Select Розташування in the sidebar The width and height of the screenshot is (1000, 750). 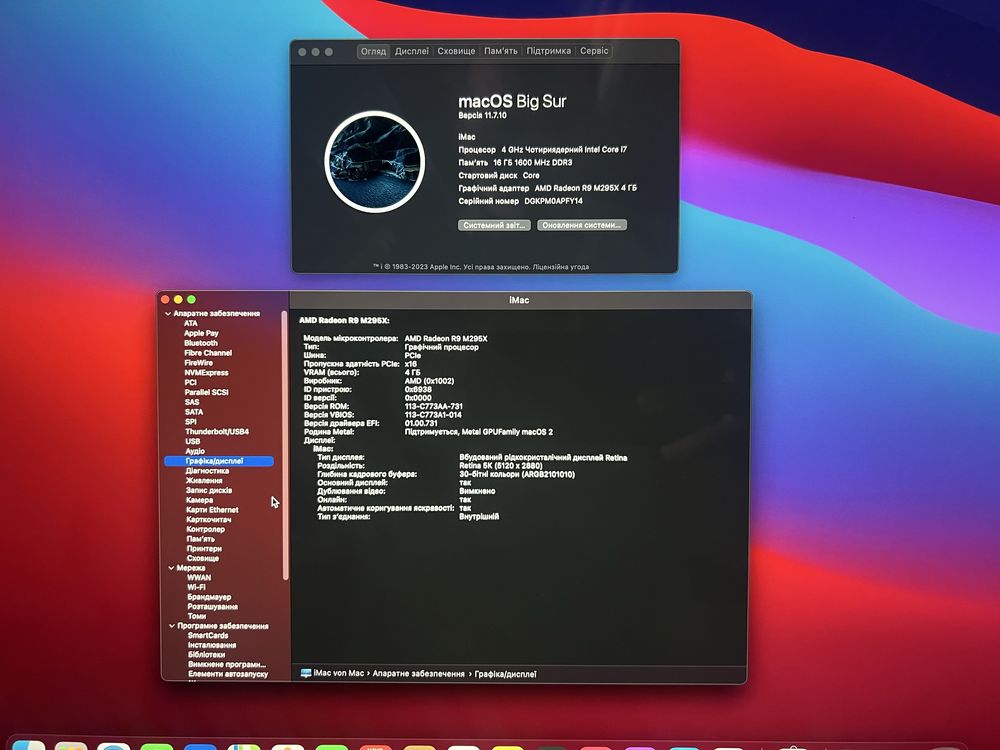pos(212,607)
